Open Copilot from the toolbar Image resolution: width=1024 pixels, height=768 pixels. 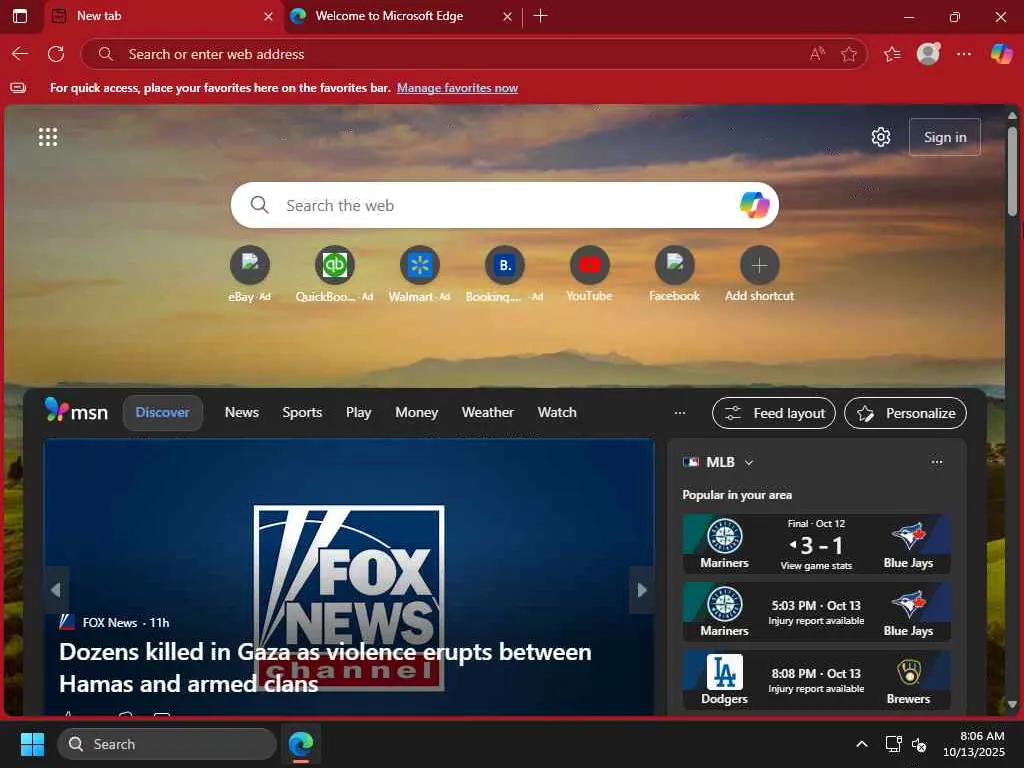(x=1001, y=54)
